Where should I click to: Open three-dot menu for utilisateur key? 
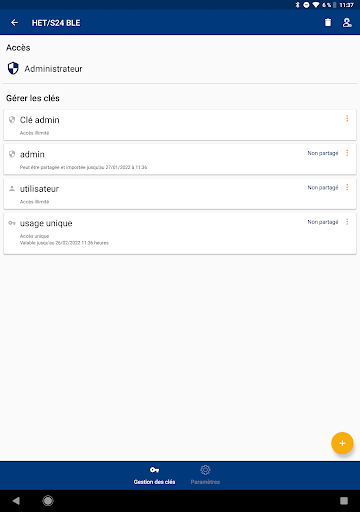pos(347,187)
